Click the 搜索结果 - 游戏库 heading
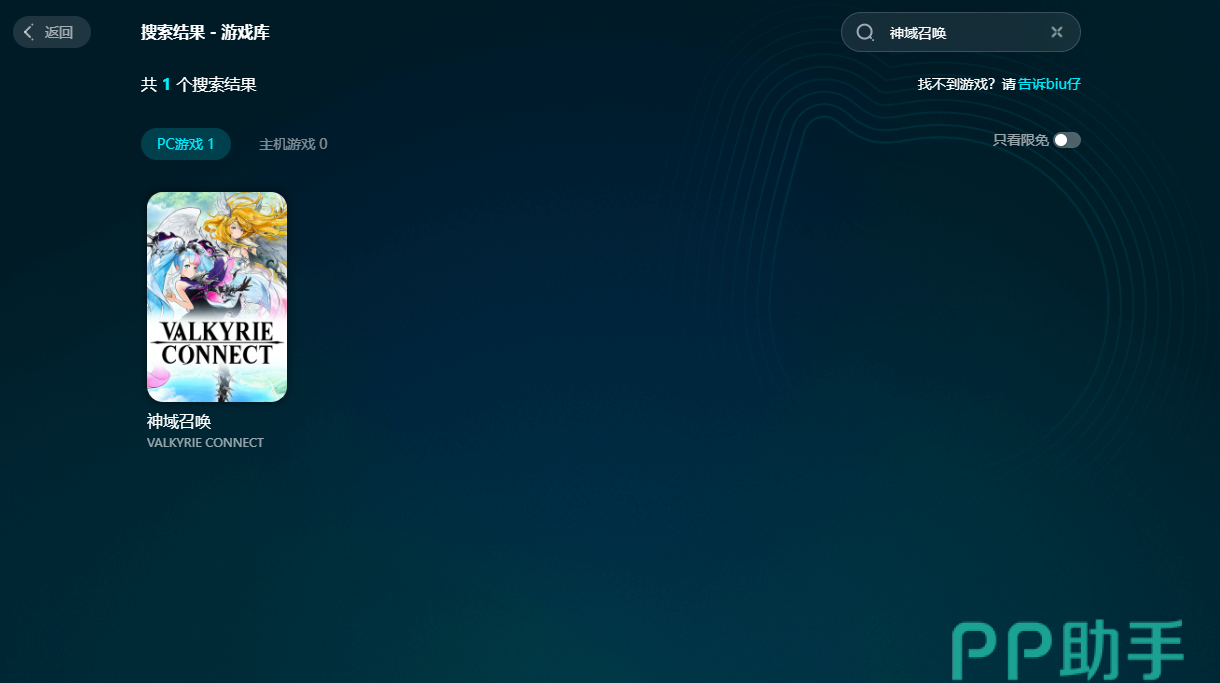1220x683 pixels. click(205, 32)
